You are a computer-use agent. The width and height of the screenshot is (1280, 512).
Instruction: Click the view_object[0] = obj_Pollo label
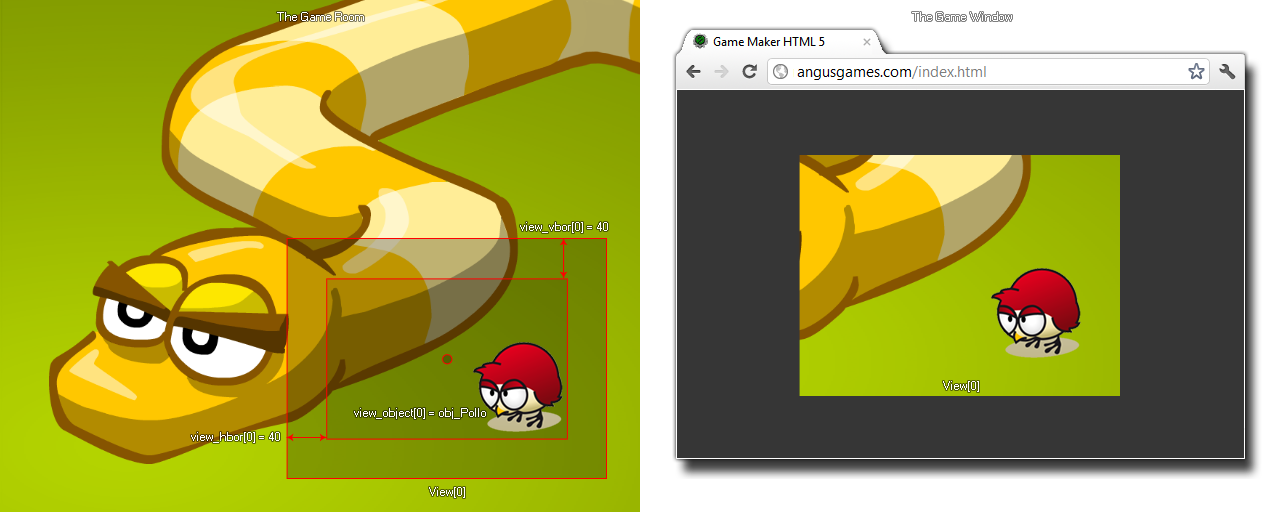coord(419,413)
